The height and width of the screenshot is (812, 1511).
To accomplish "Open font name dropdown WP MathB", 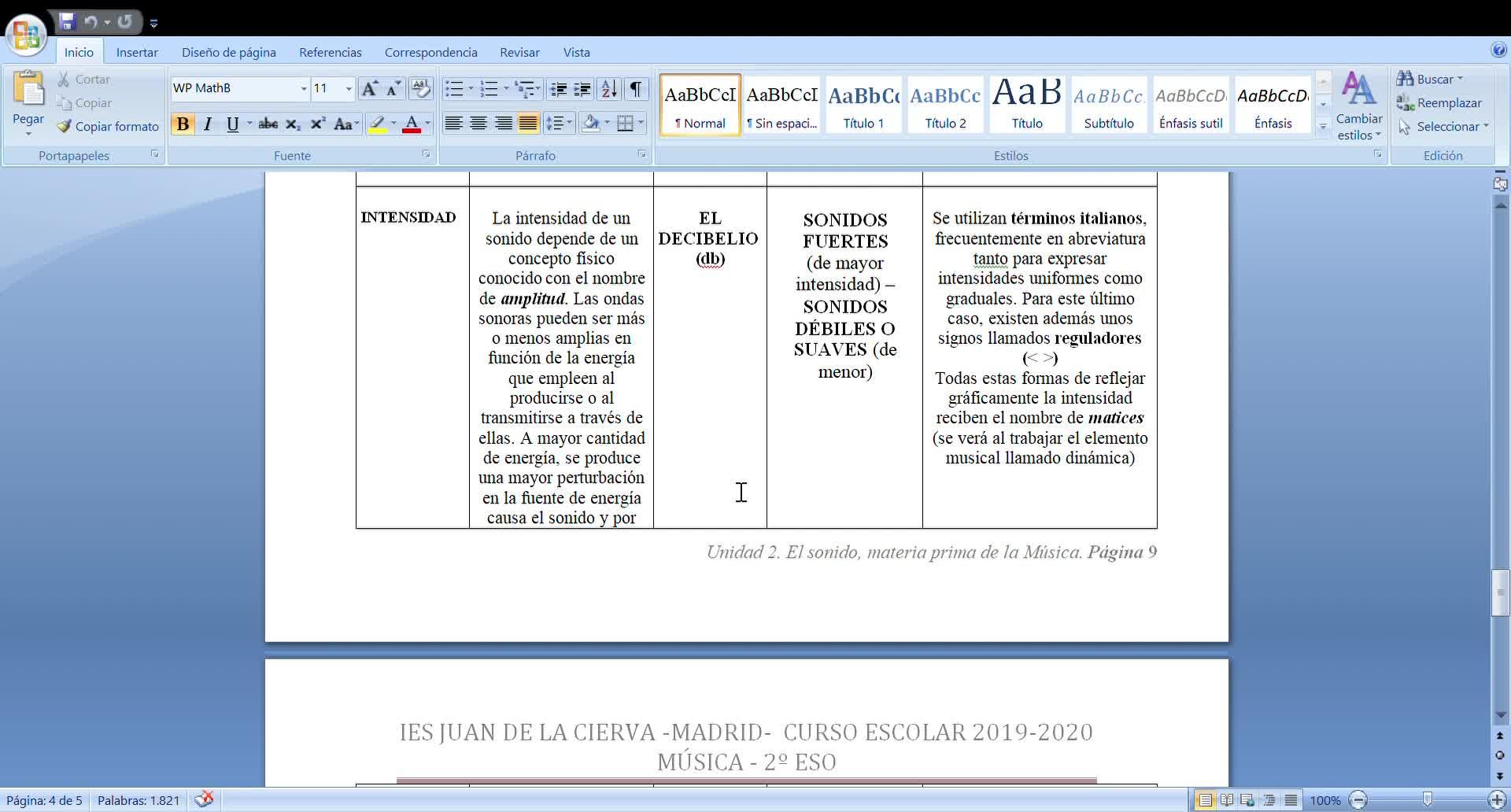I will pos(303,89).
